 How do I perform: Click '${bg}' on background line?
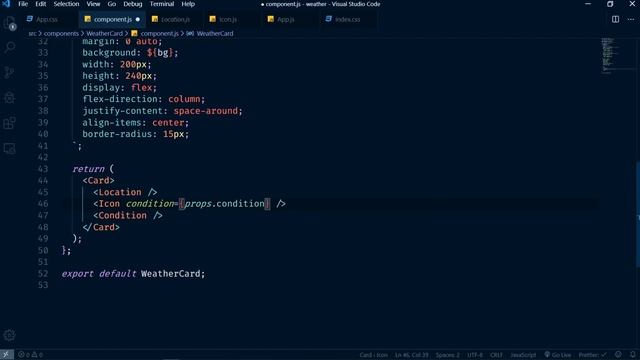[160, 52]
